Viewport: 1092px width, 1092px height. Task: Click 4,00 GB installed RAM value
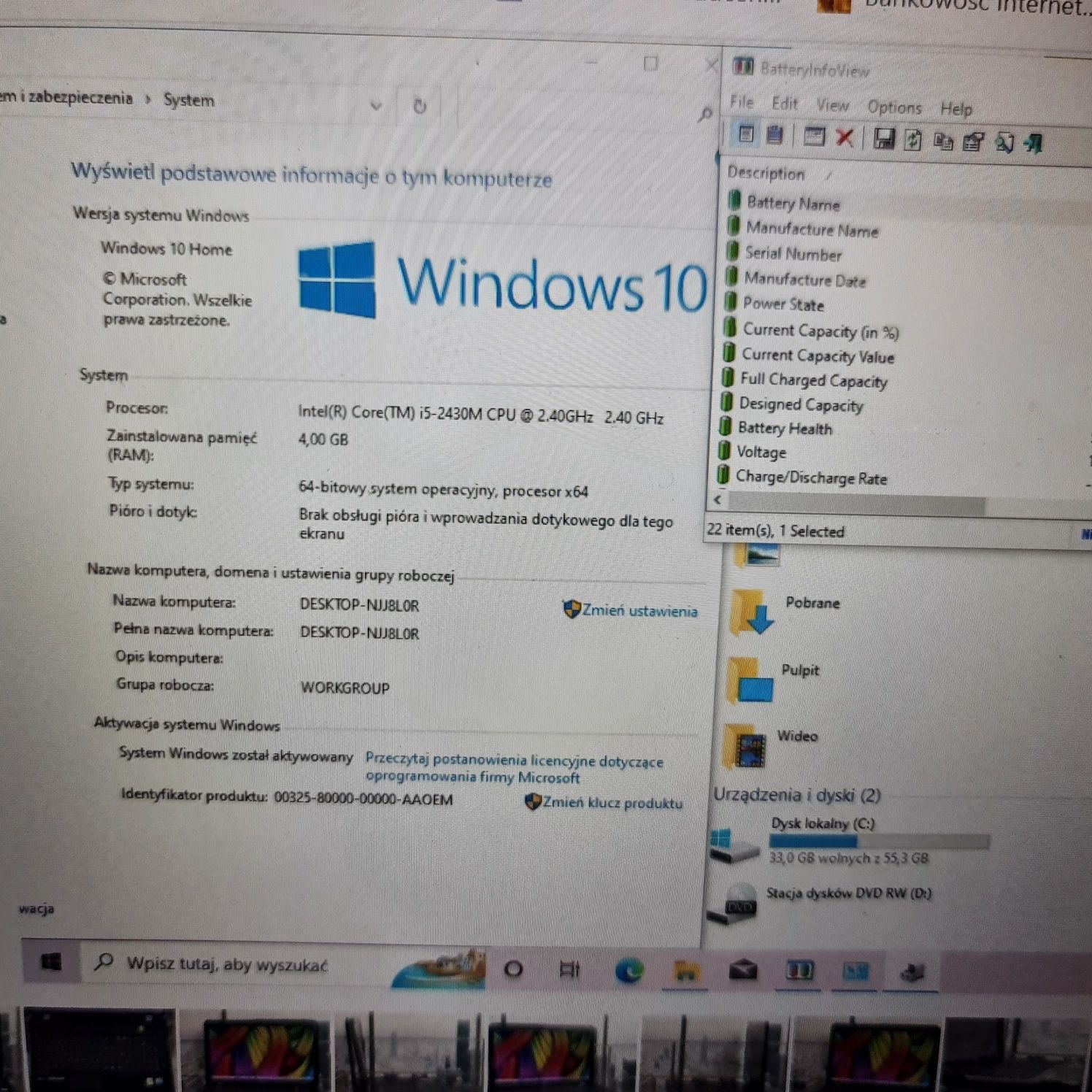(323, 439)
